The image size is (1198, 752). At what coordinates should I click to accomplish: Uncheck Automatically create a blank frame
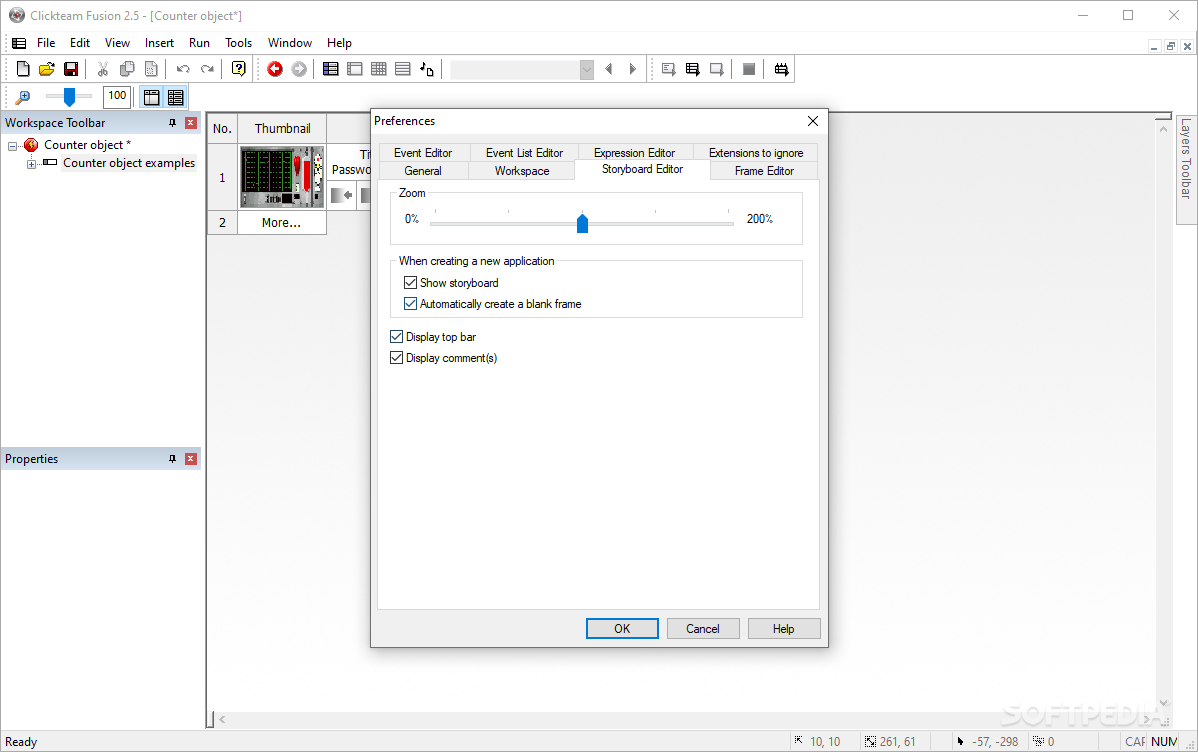pos(410,303)
